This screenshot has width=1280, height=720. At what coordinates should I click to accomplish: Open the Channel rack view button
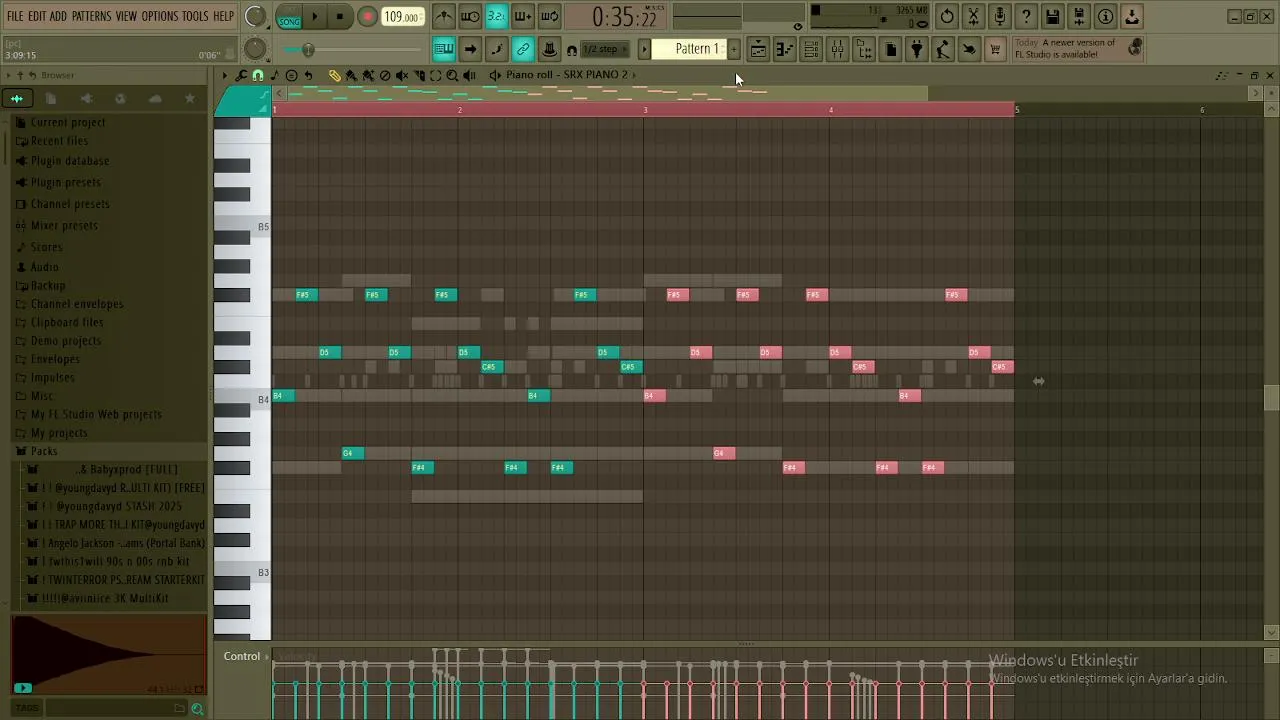pos(811,49)
